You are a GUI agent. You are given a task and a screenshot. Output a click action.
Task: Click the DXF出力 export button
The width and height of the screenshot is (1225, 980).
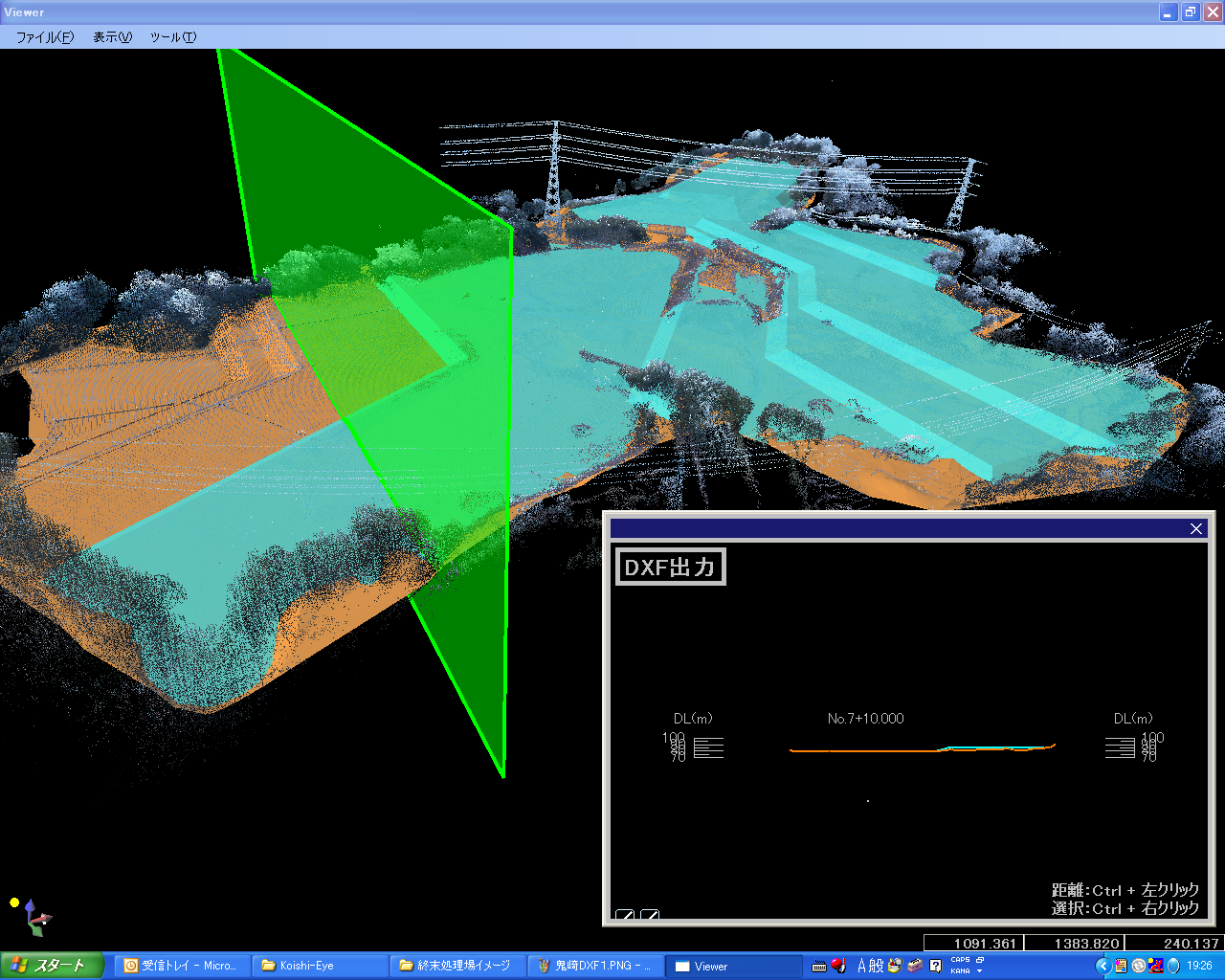[670, 567]
